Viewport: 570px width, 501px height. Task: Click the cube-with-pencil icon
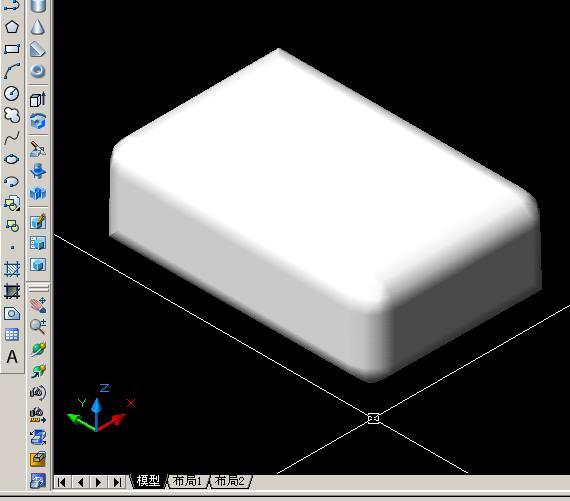pyautogui.click(x=38, y=221)
